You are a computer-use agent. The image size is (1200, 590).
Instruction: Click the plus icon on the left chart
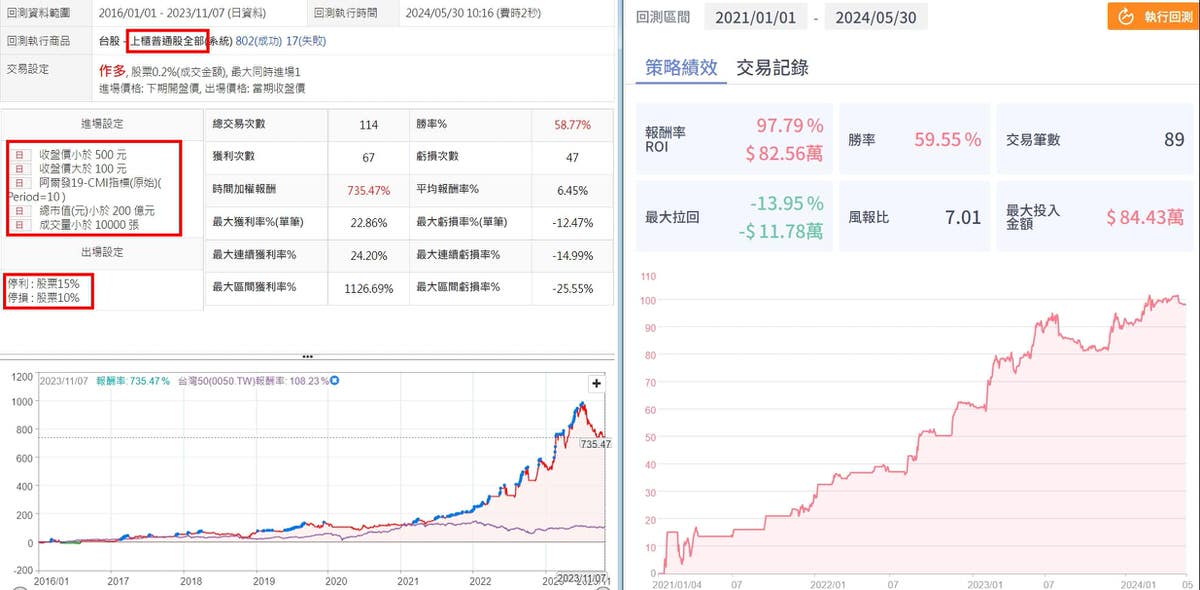(597, 383)
